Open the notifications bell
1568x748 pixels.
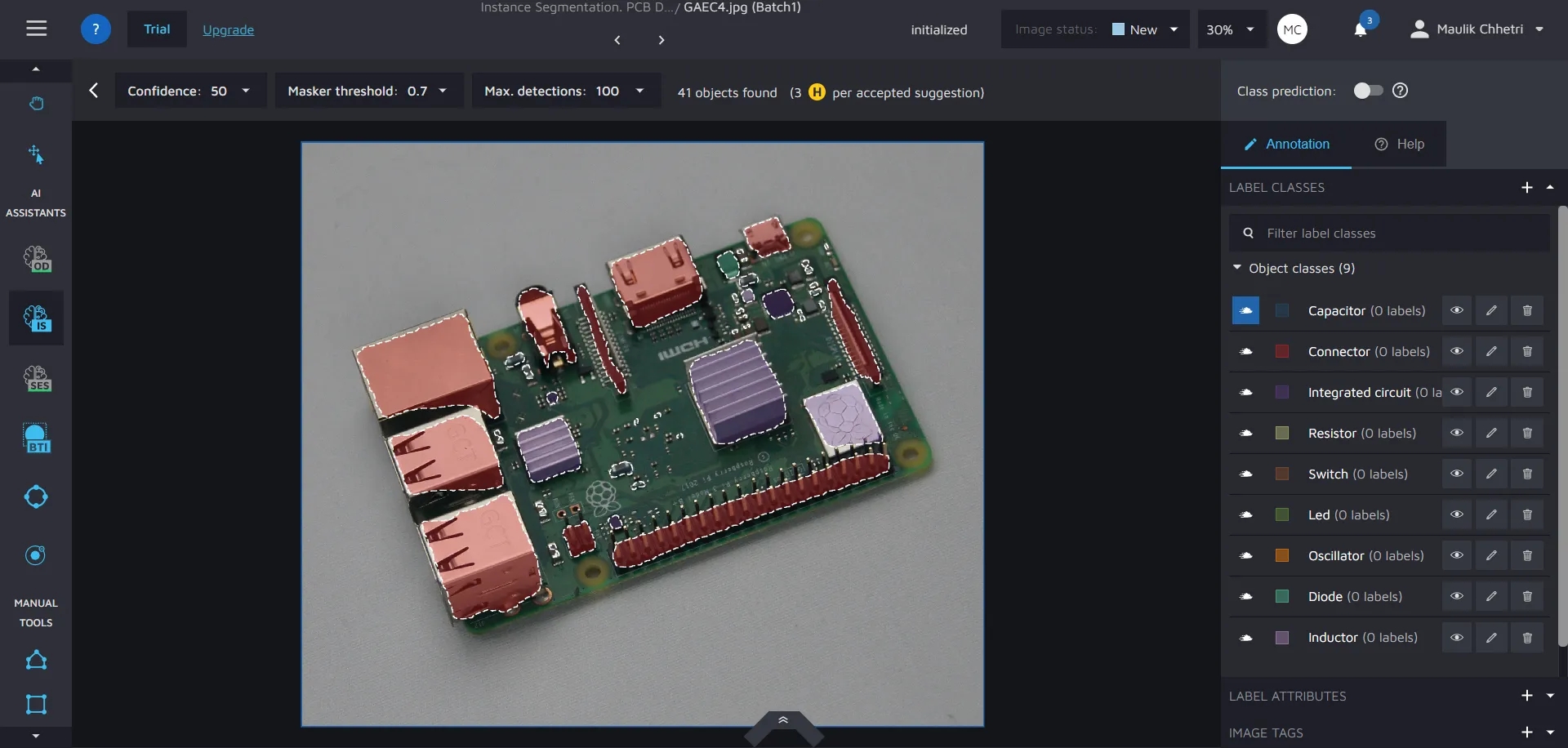[1360, 30]
